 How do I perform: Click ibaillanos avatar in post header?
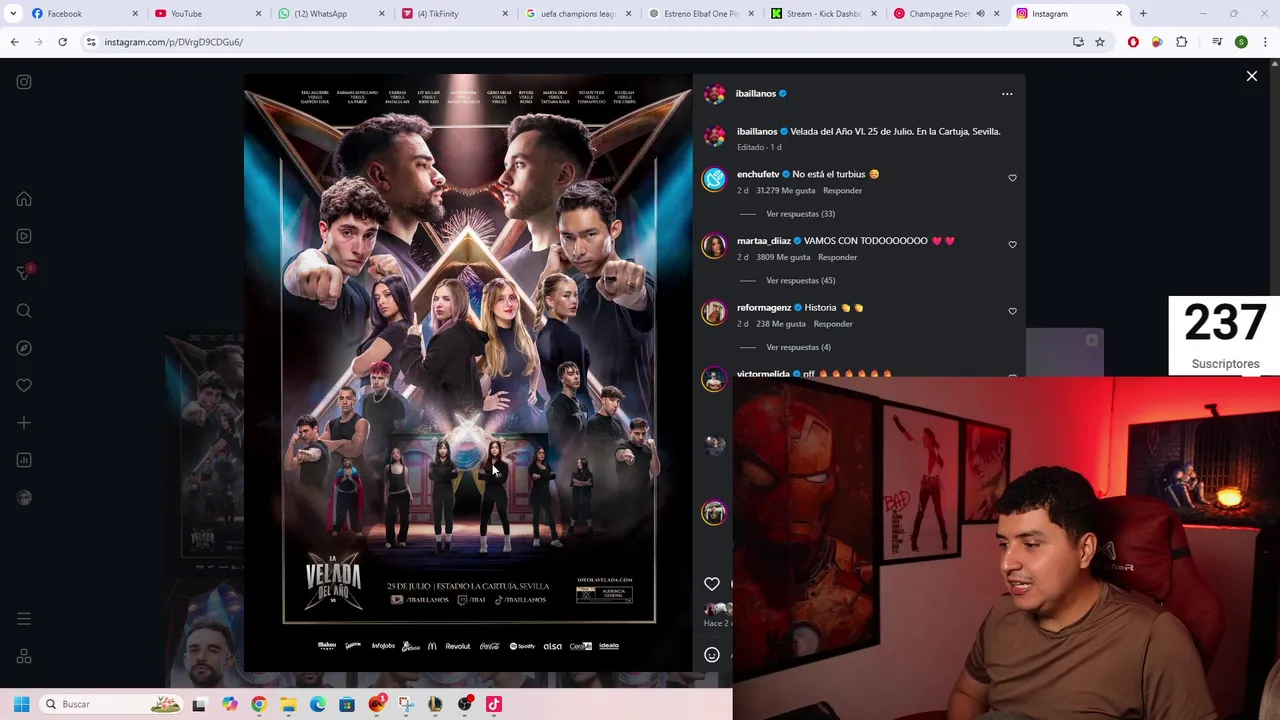714,94
